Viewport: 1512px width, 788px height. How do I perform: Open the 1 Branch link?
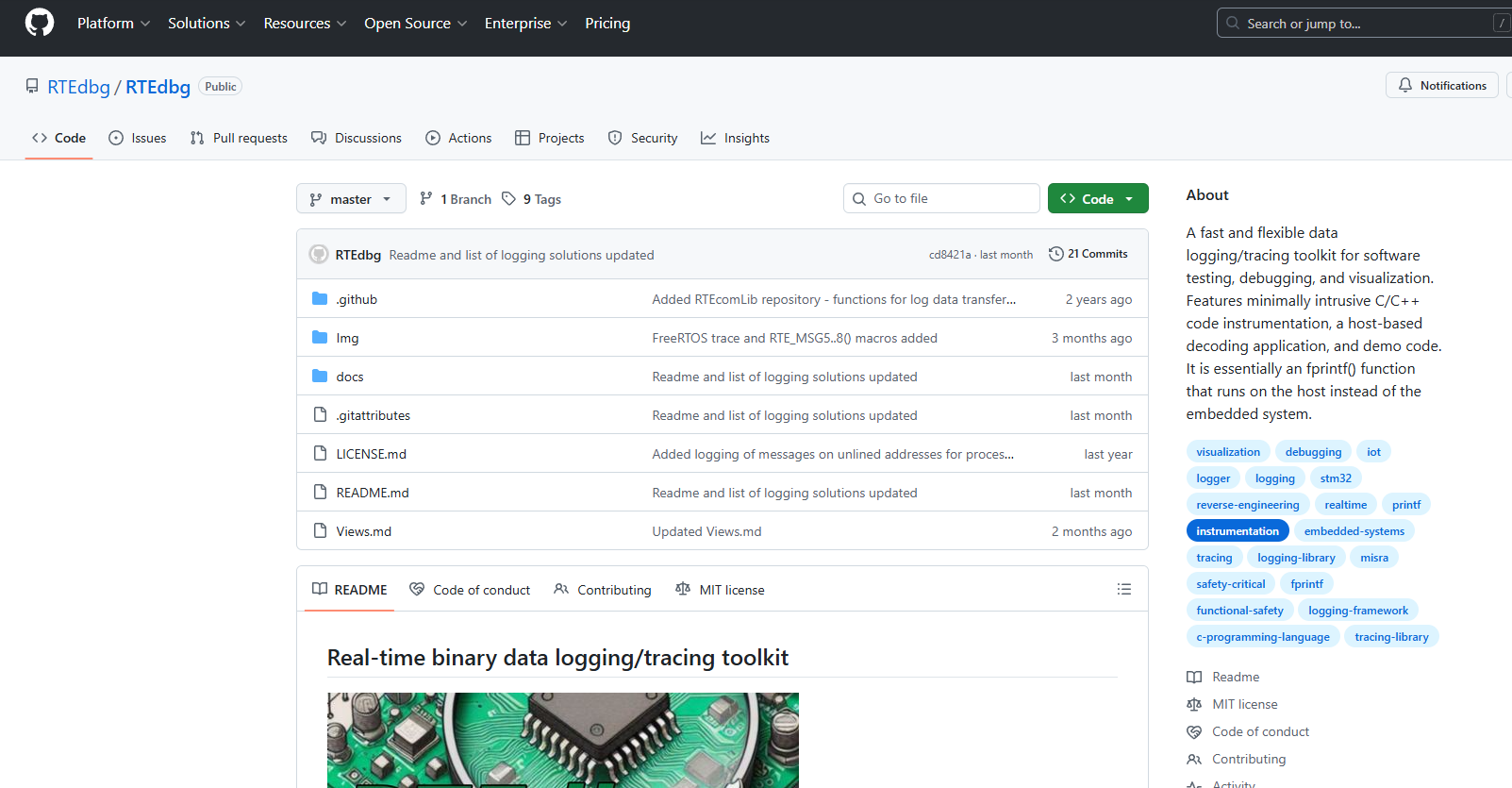click(456, 198)
